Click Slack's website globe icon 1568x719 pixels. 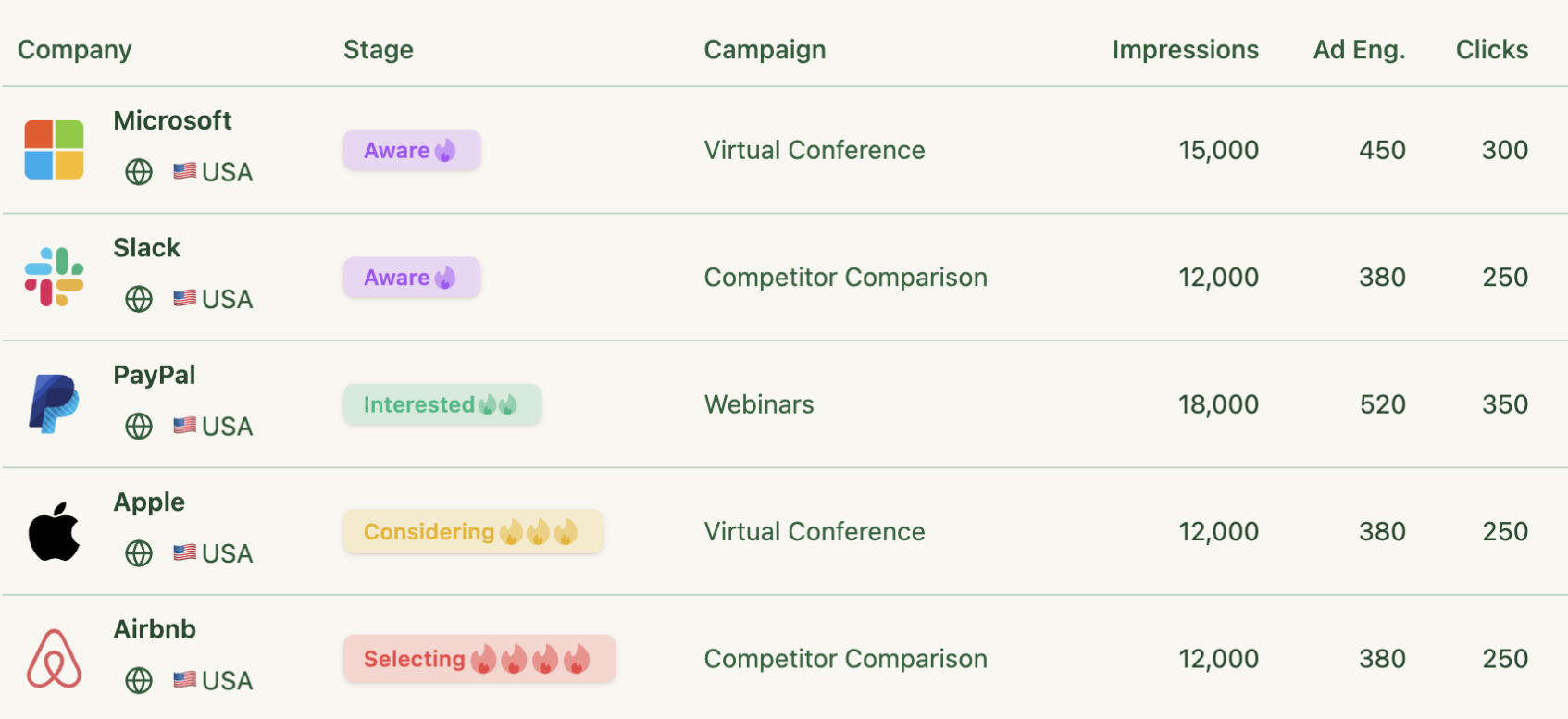(x=139, y=299)
